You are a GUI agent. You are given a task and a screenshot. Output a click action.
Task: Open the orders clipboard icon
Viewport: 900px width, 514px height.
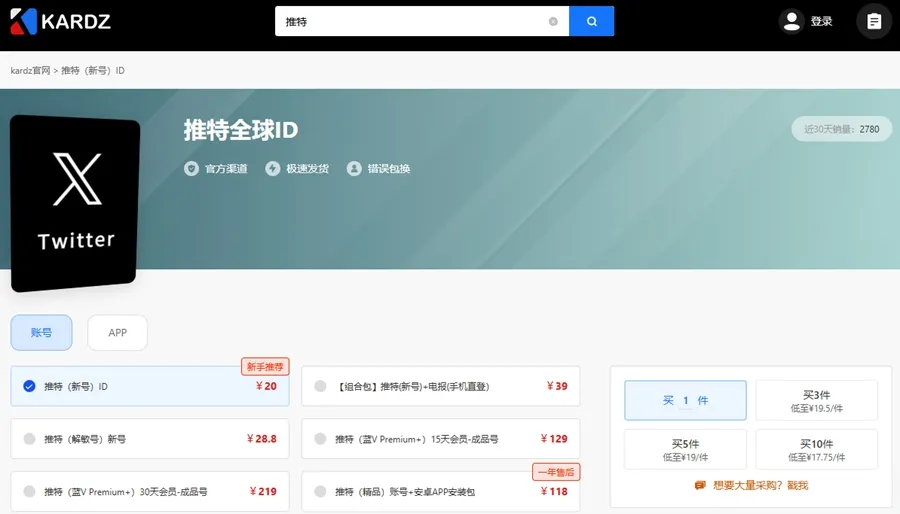[874, 21]
